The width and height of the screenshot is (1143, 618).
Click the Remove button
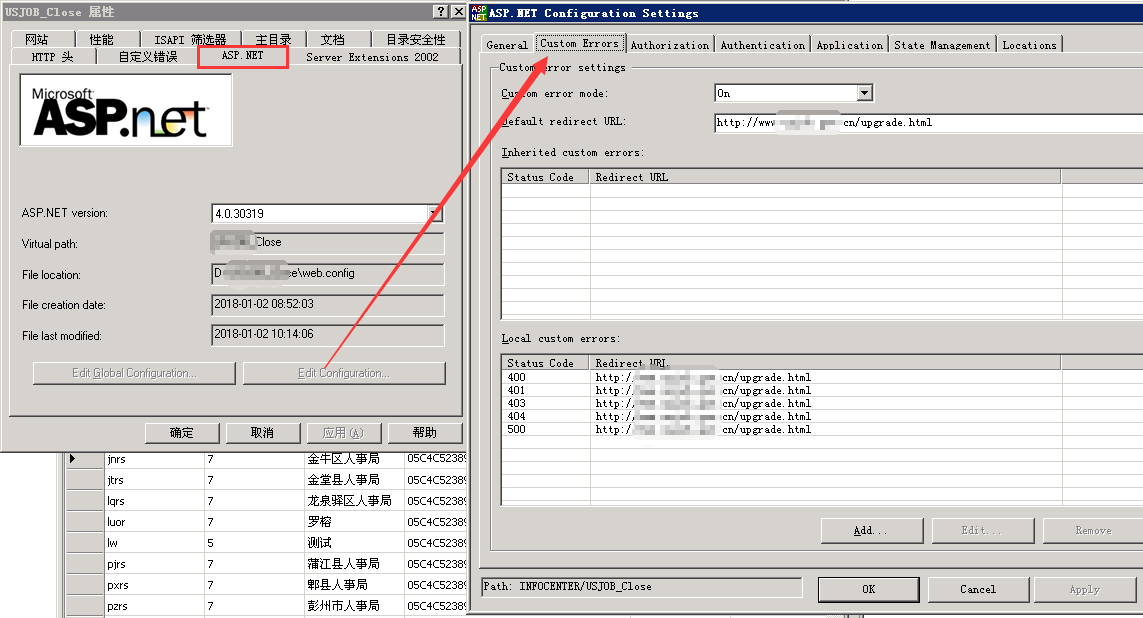(x=1093, y=531)
